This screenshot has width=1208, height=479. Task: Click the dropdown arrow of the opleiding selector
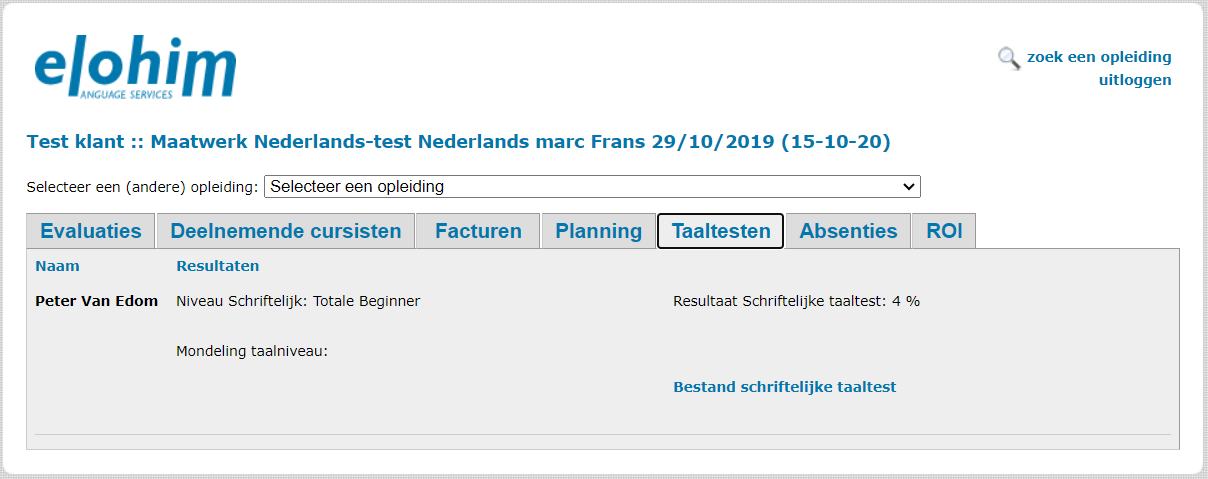coord(908,187)
